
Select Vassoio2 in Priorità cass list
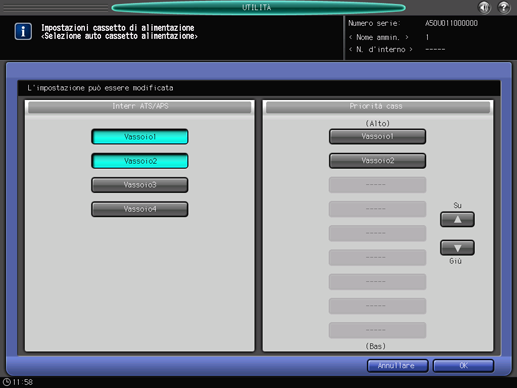coord(377,161)
